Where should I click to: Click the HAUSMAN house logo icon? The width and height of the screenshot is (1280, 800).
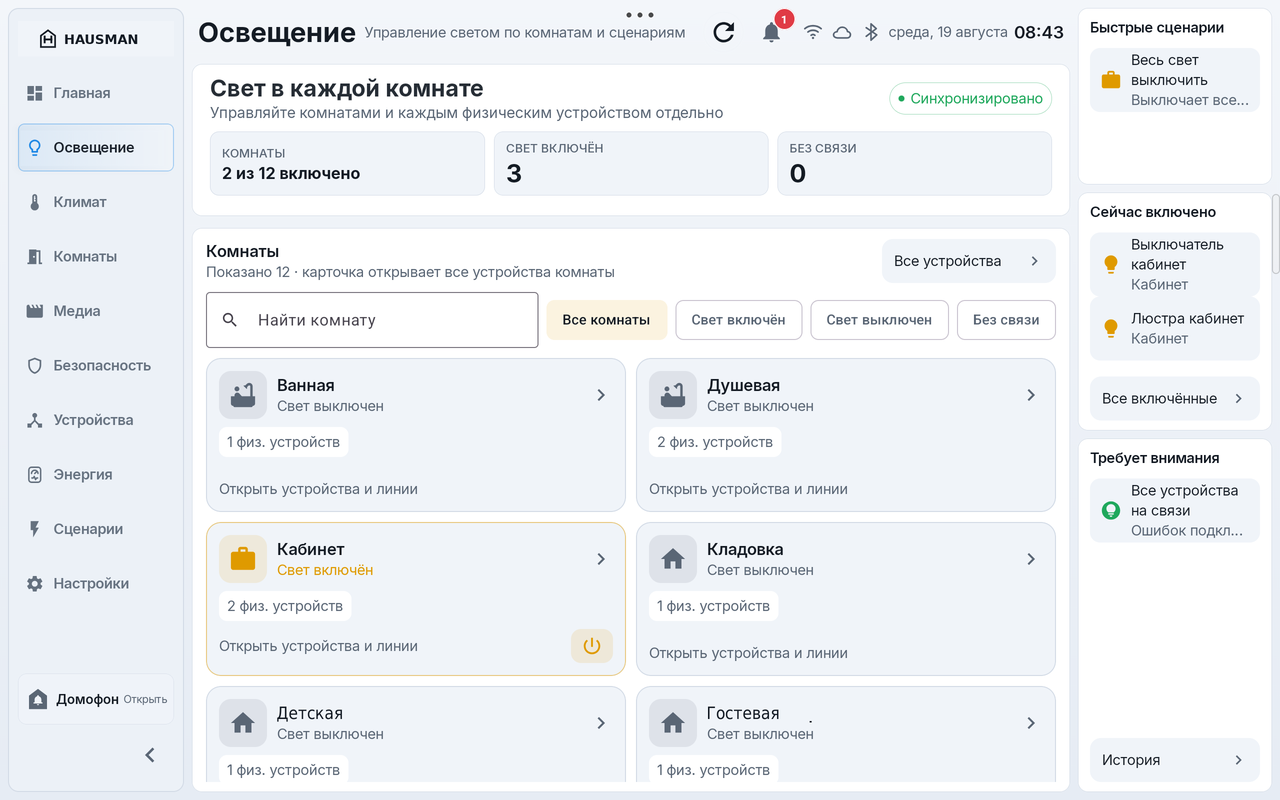tap(47, 39)
